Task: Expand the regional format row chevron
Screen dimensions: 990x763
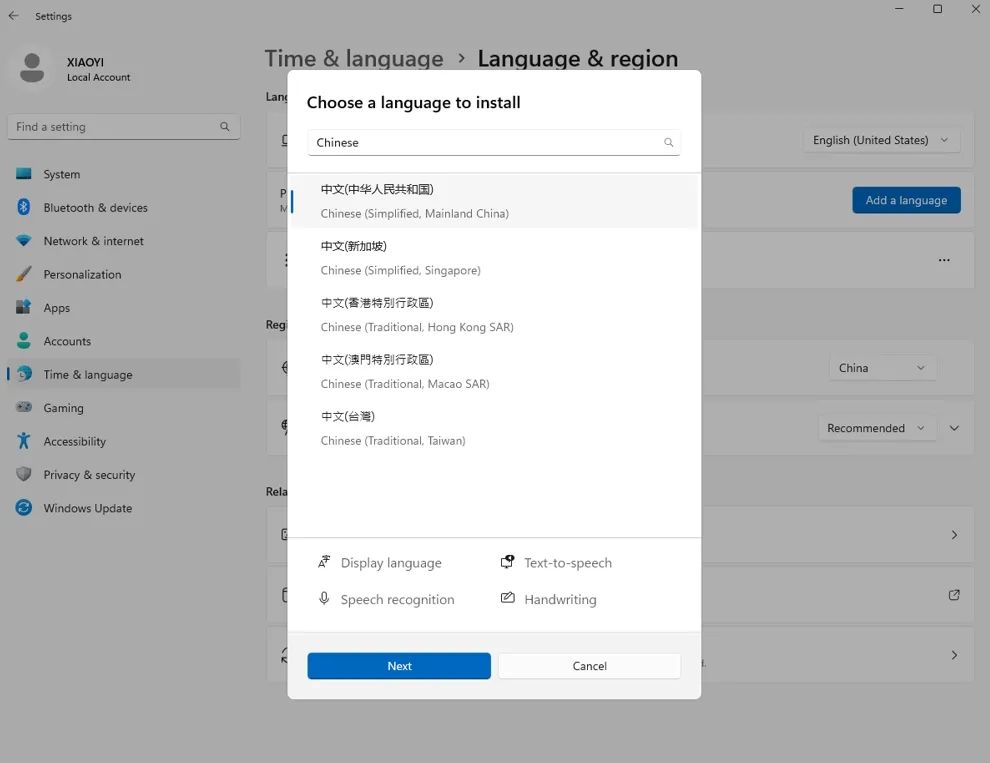Action: click(954, 428)
